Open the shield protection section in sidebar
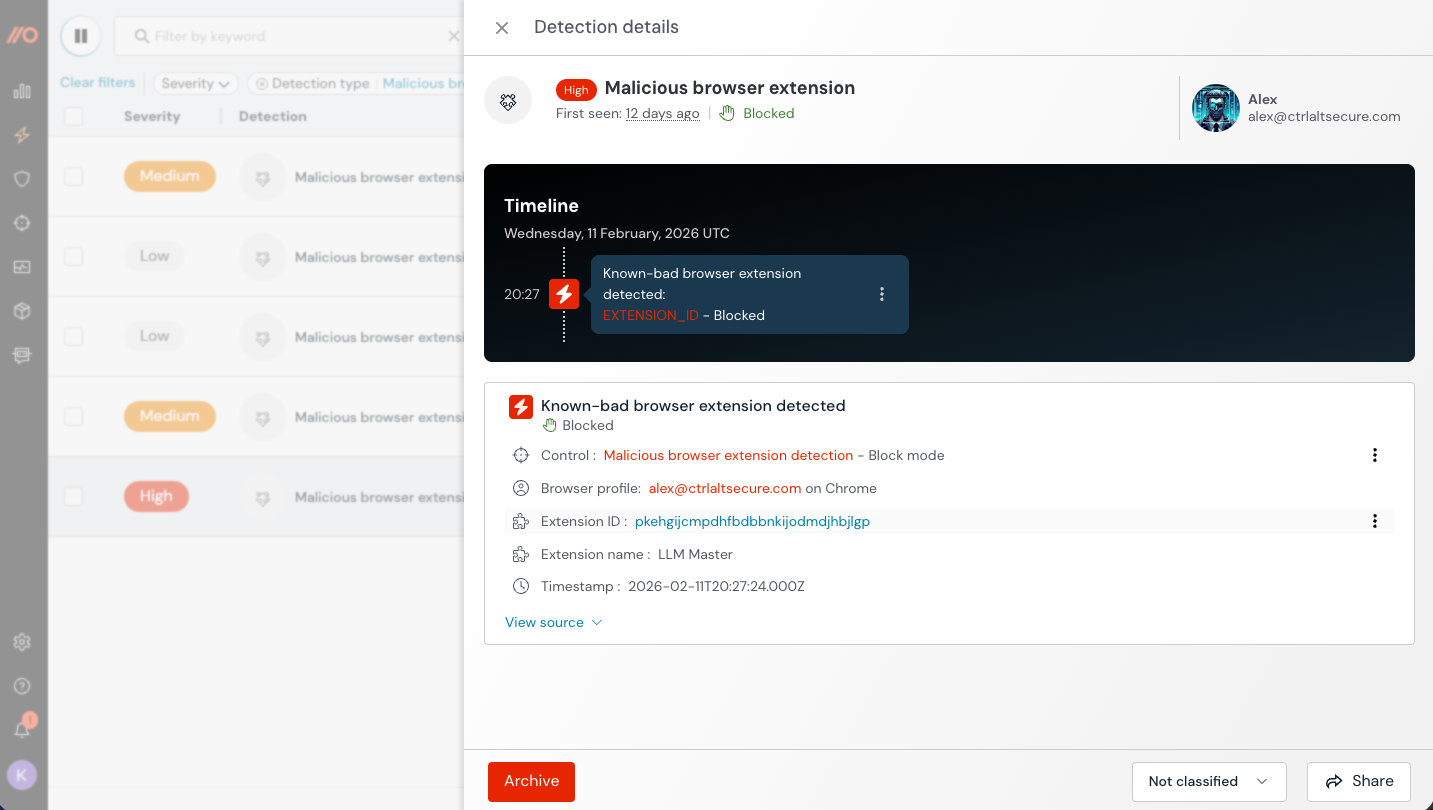Viewport: 1433px width, 810px height. coord(22,178)
